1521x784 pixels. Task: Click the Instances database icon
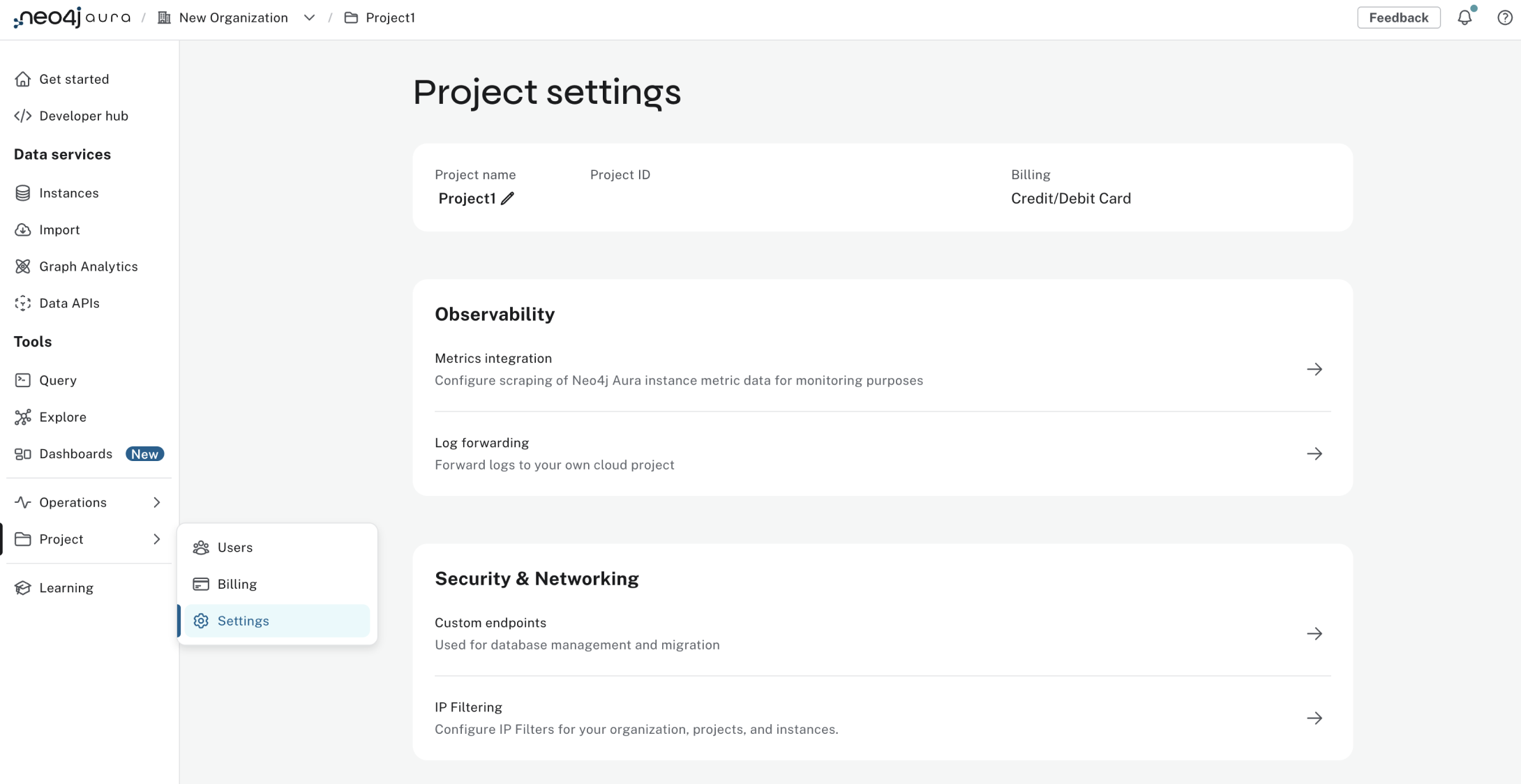[23, 193]
